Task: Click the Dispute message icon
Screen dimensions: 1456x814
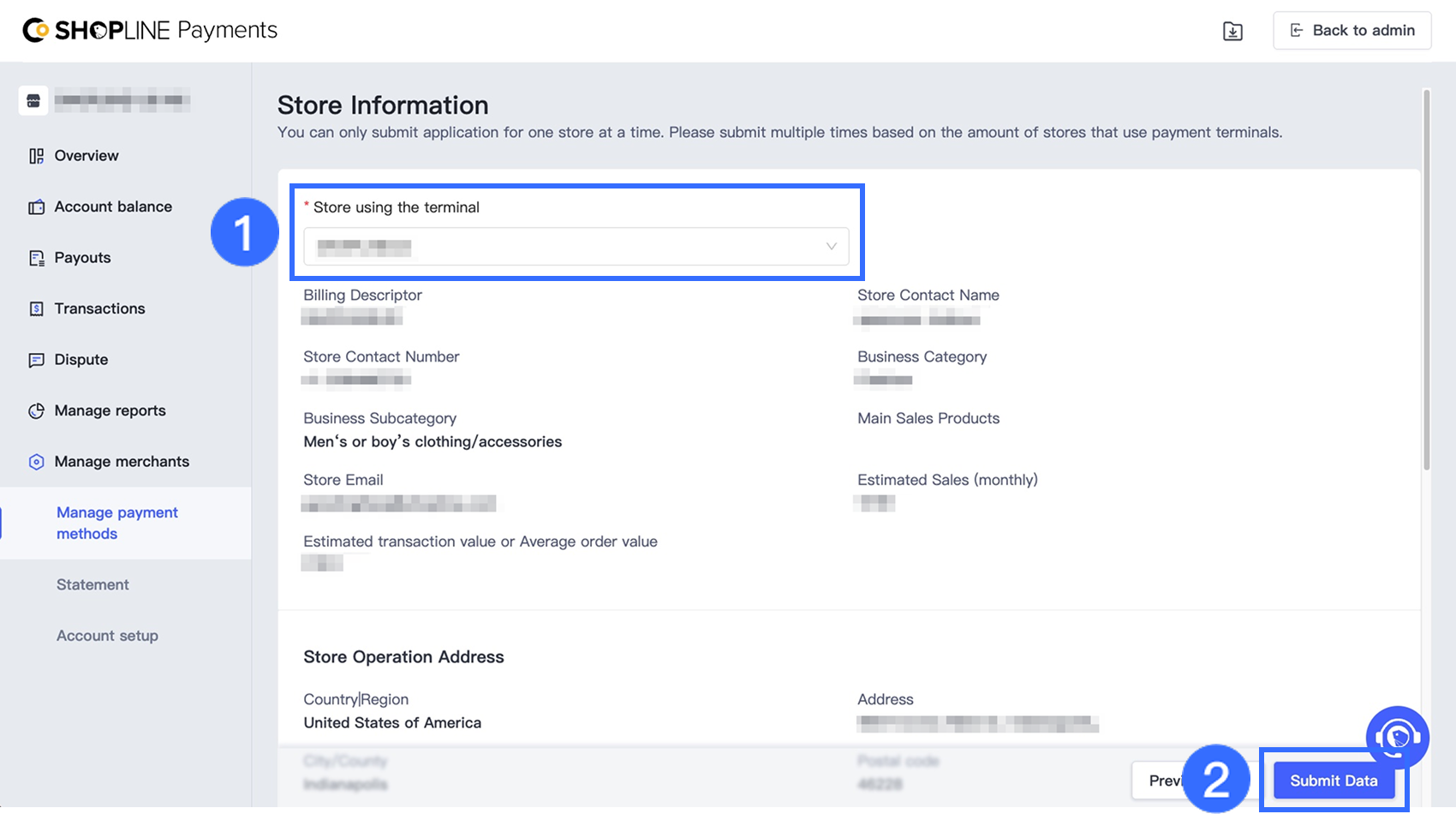Action: 36,360
